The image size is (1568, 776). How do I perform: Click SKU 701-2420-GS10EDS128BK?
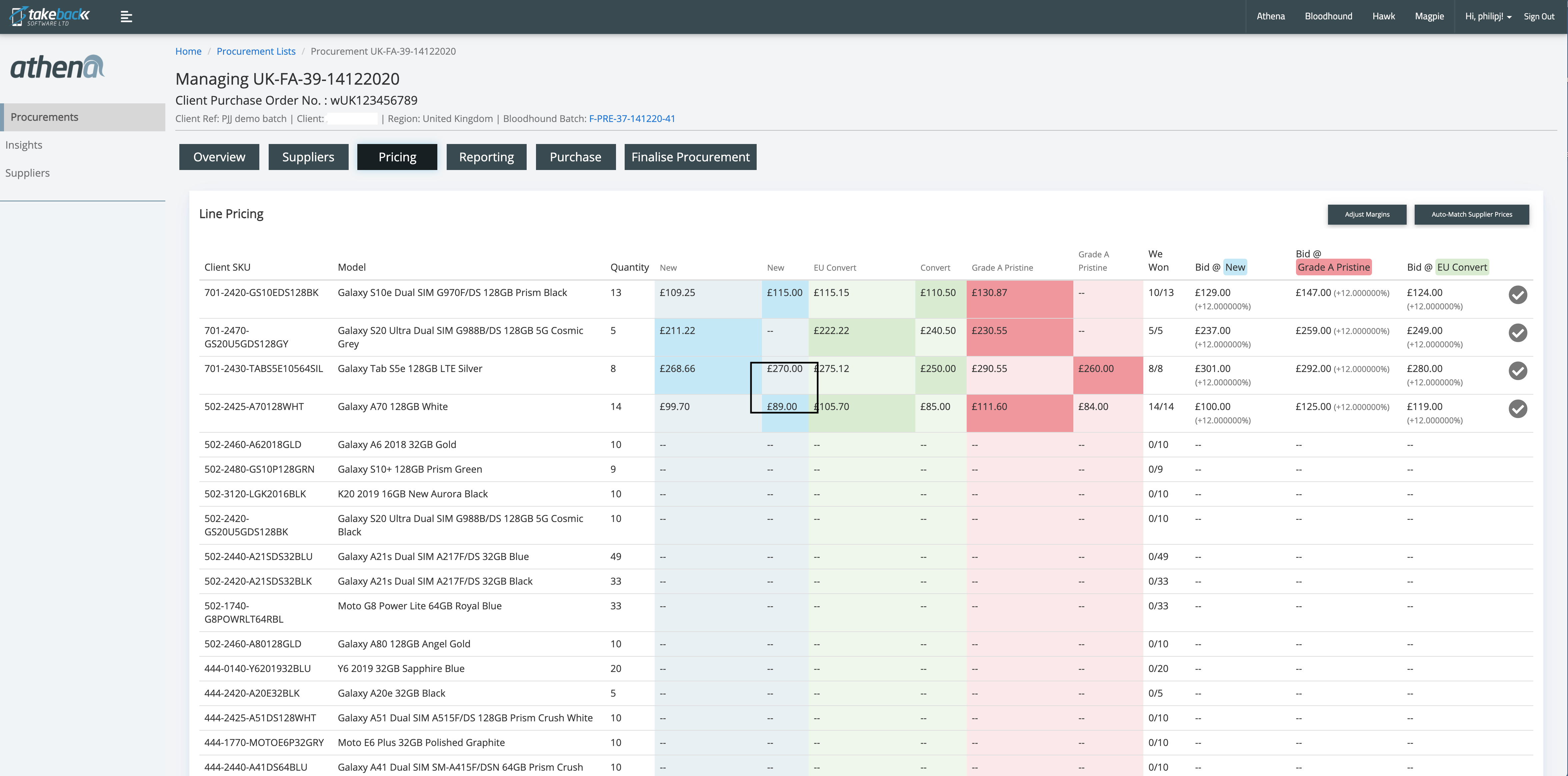pos(261,293)
